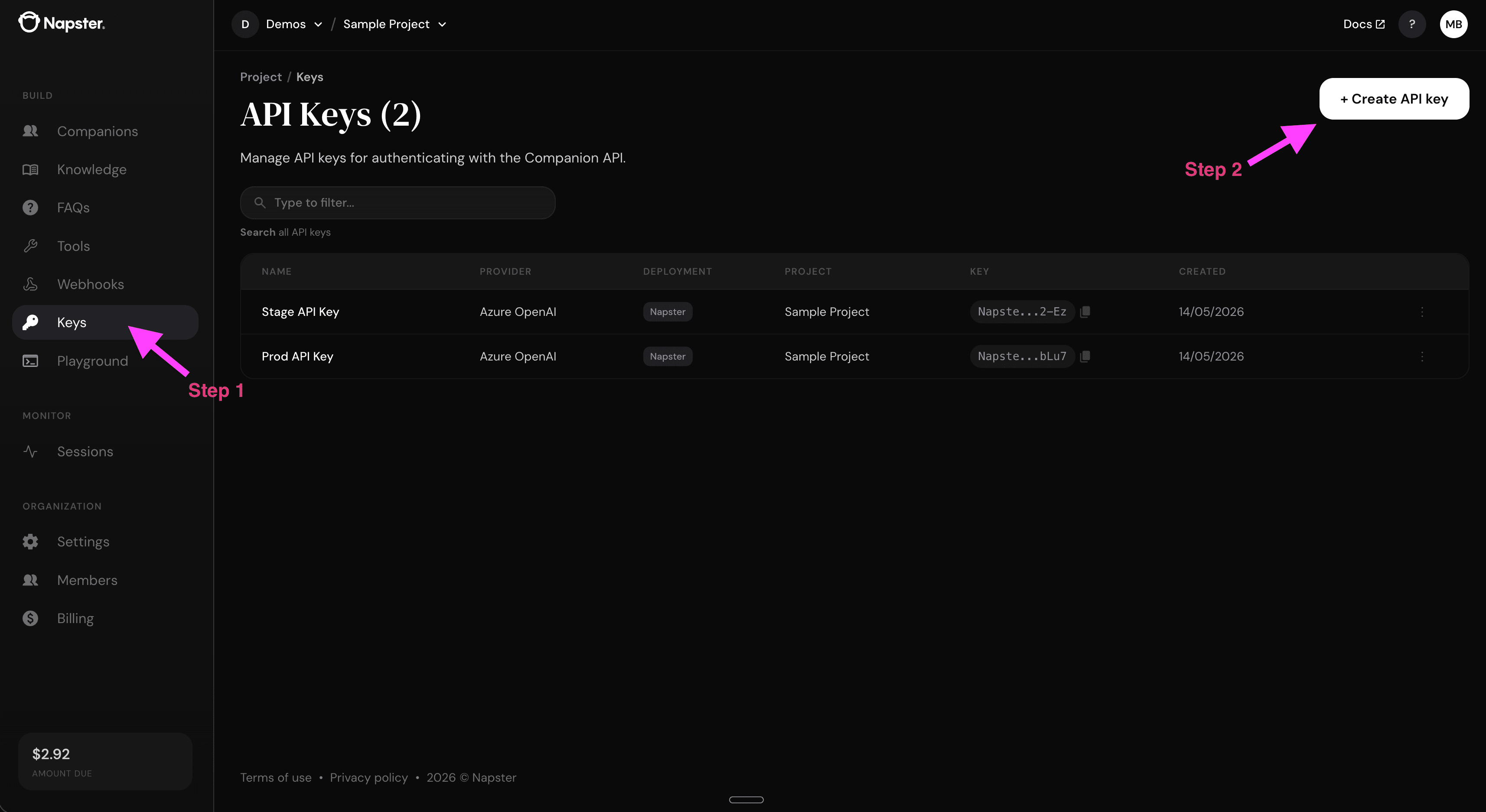Copy the Stage API Key value
This screenshot has width=1486, height=812.
coord(1085,312)
